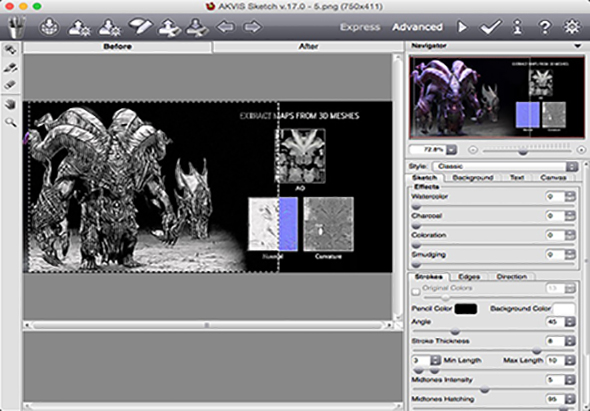The height and width of the screenshot is (411, 590).
Task: Adjust the Midtones Intensity stepper
Action: pyautogui.click(x=570, y=380)
